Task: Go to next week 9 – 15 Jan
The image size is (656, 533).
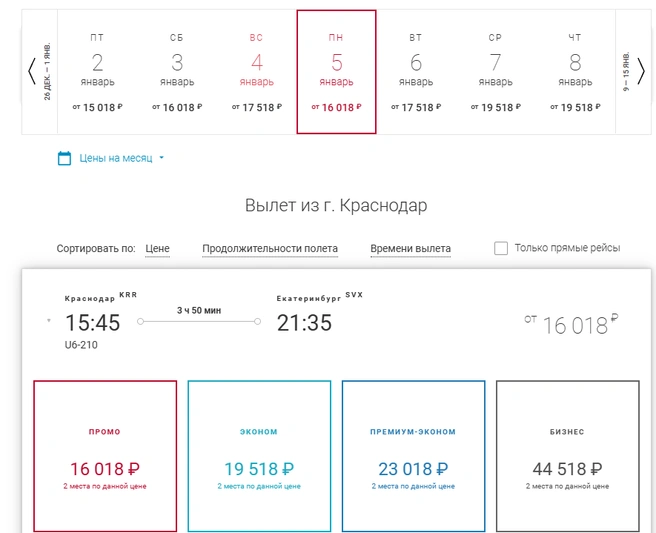Action: click(633, 72)
